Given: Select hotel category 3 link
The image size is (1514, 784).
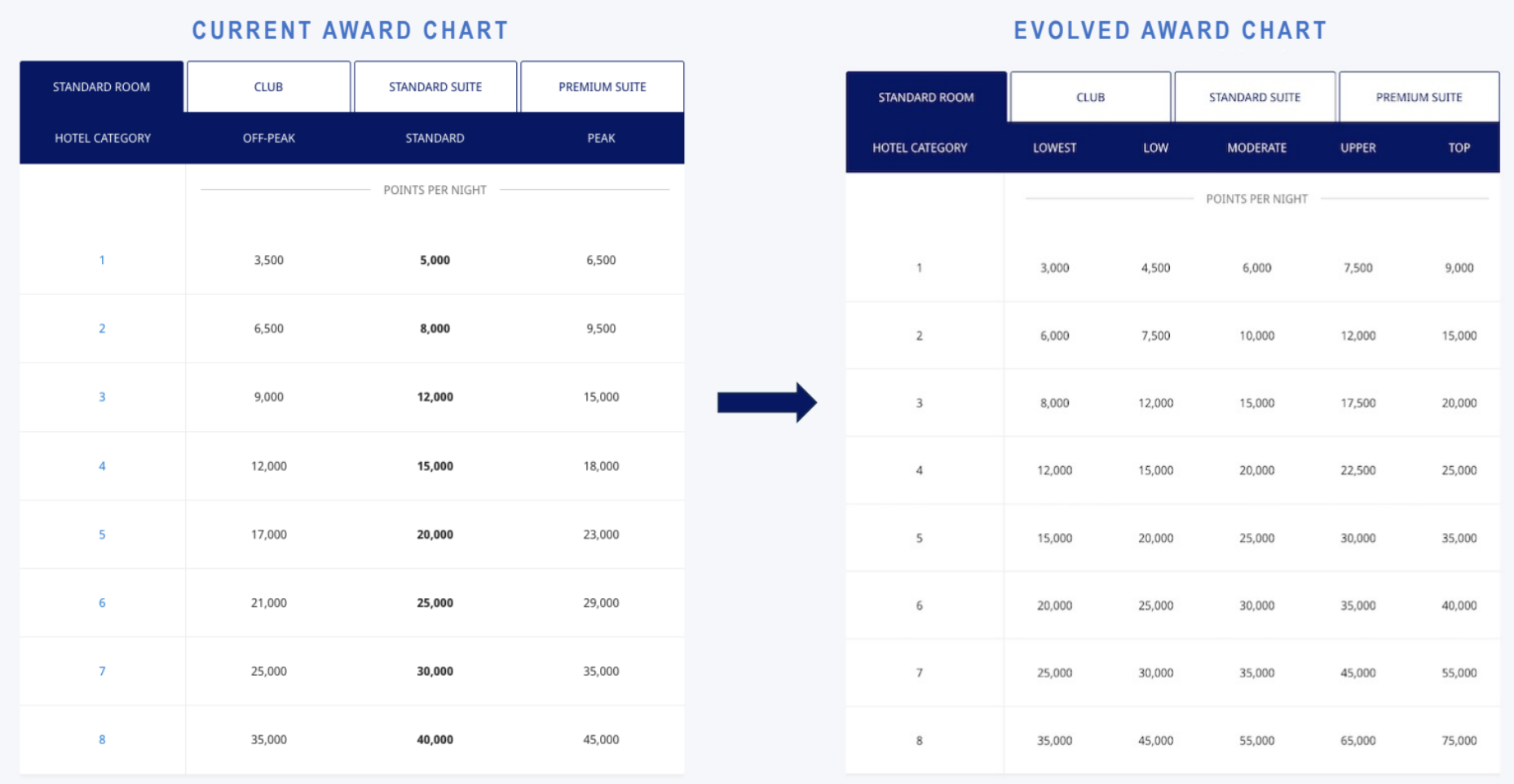Looking at the screenshot, I should click(102, 397).
